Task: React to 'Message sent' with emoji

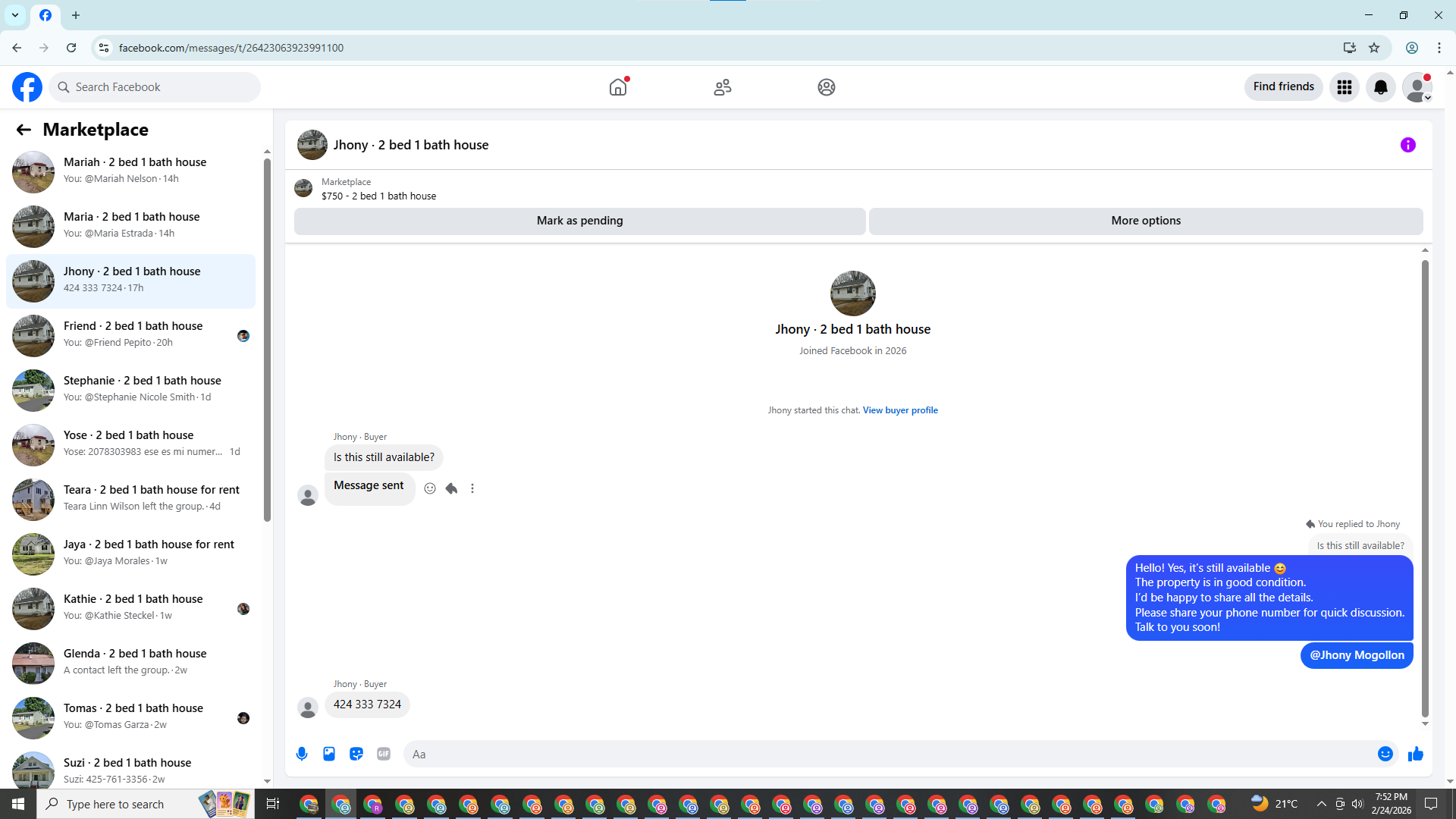Action: click(x=430, y=488)
